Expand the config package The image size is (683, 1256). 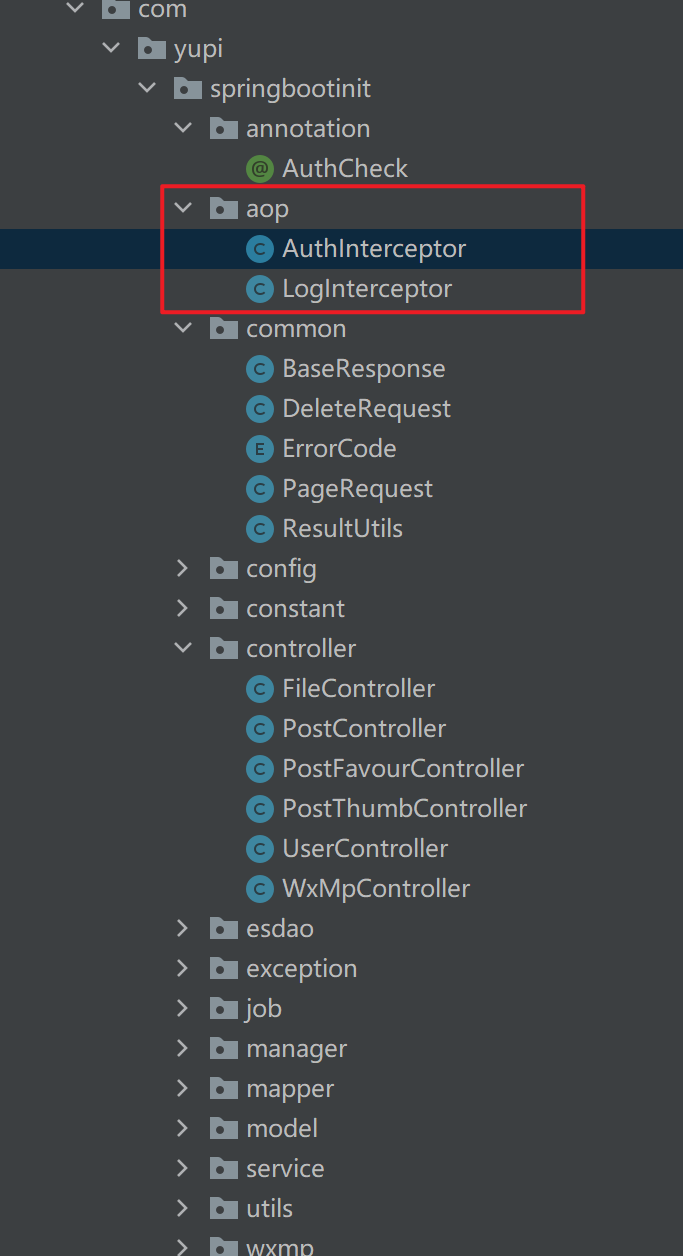[182, 569]
